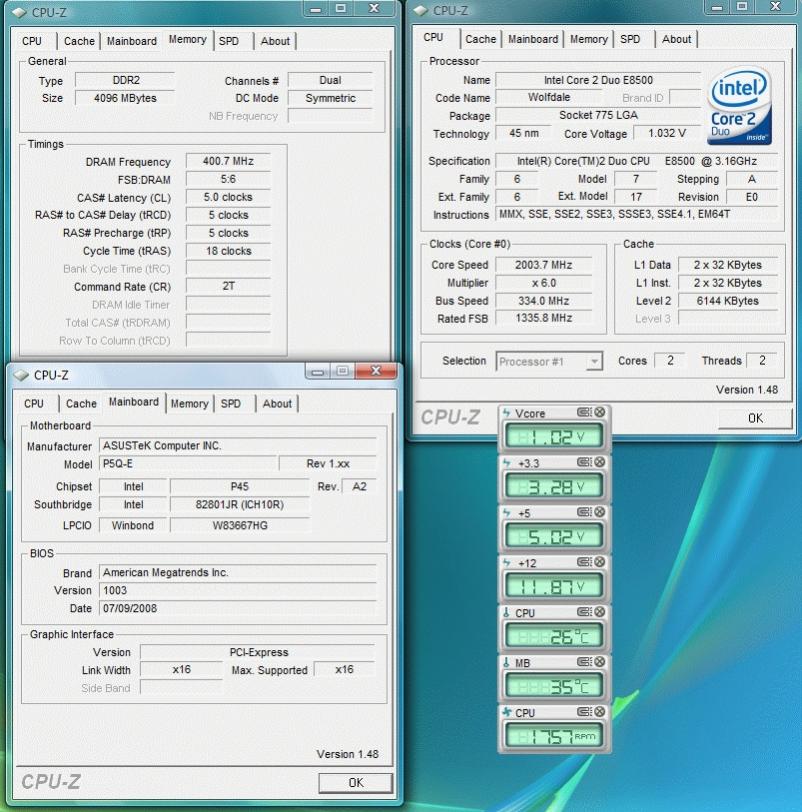Click the '07/09/2008' BIOS date field
Image resolution: width=802 pixels, height=812 pixels.
238,608
